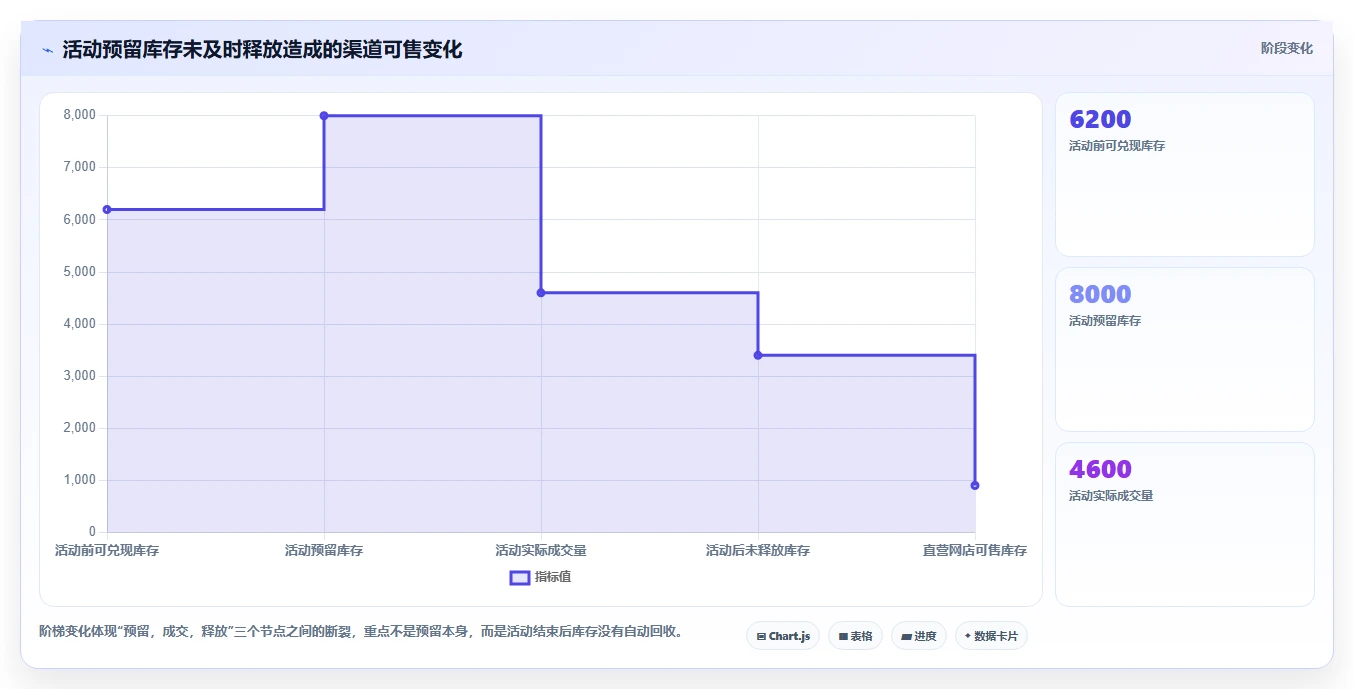Click y-axis label 7,000
Image resolution: width=1354 pixels, height=689 pixels.
(80, 167)
